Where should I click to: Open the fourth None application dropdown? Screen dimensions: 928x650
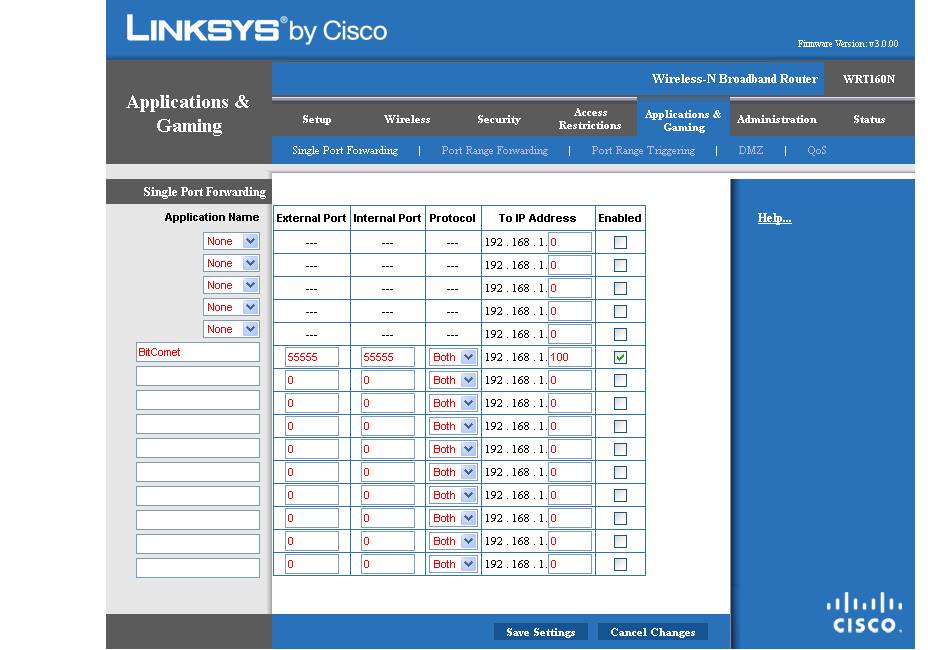point(231,307)
